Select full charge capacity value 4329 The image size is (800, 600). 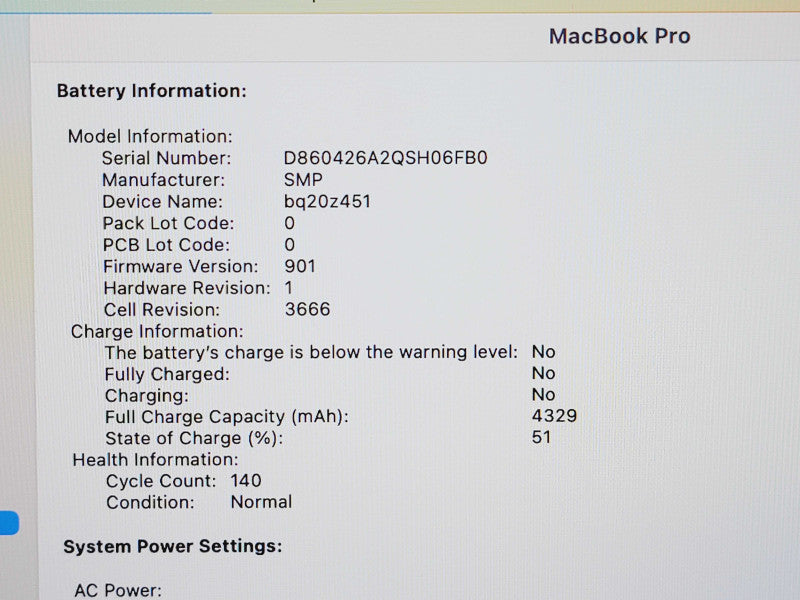tap(554, 416)
